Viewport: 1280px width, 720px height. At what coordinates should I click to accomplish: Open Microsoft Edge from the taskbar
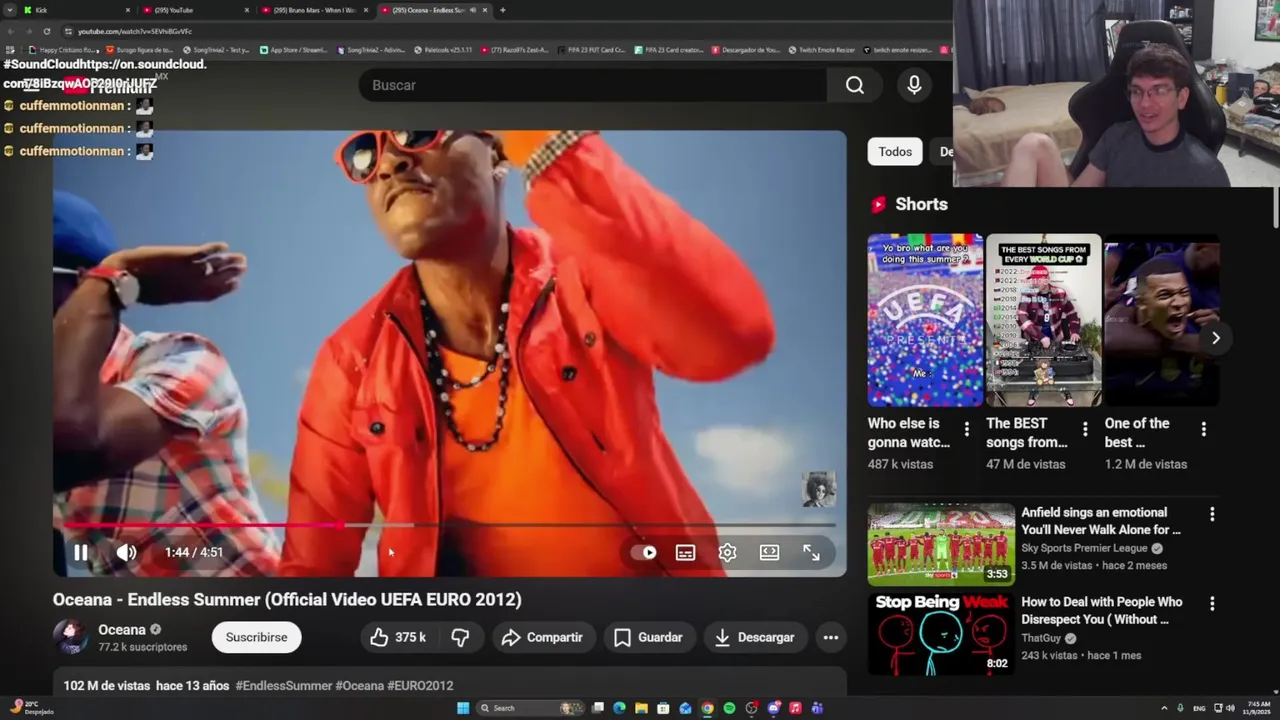coord(620,708)
